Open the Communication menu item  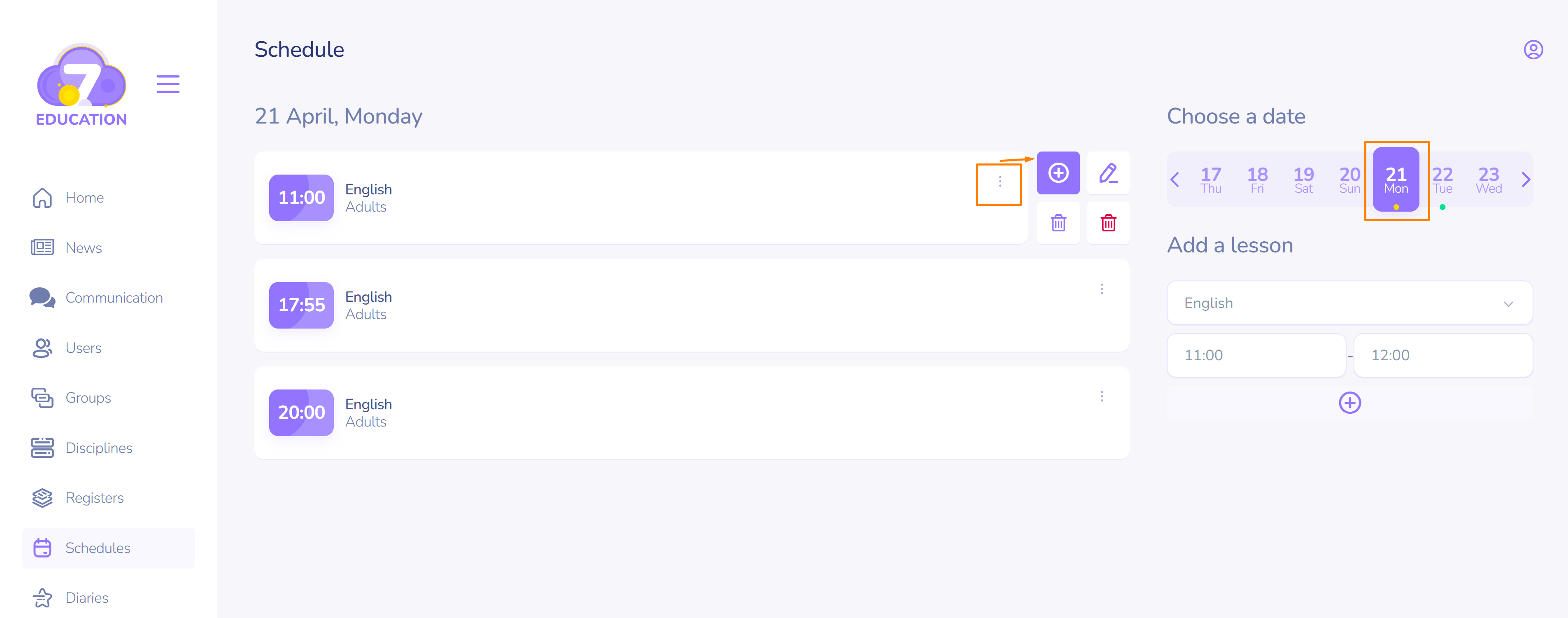click(114, 298)
